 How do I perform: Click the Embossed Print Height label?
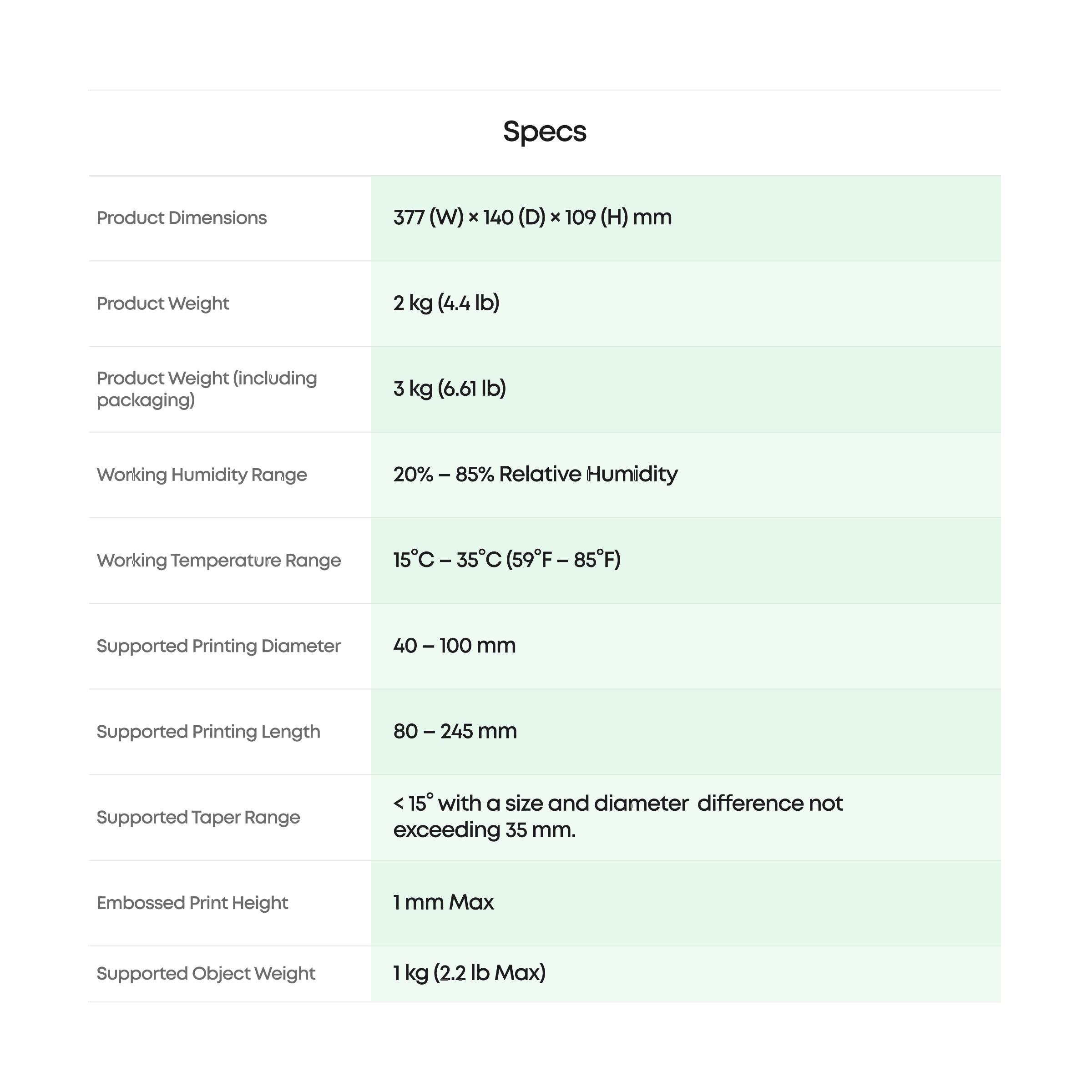pos(192,903)
